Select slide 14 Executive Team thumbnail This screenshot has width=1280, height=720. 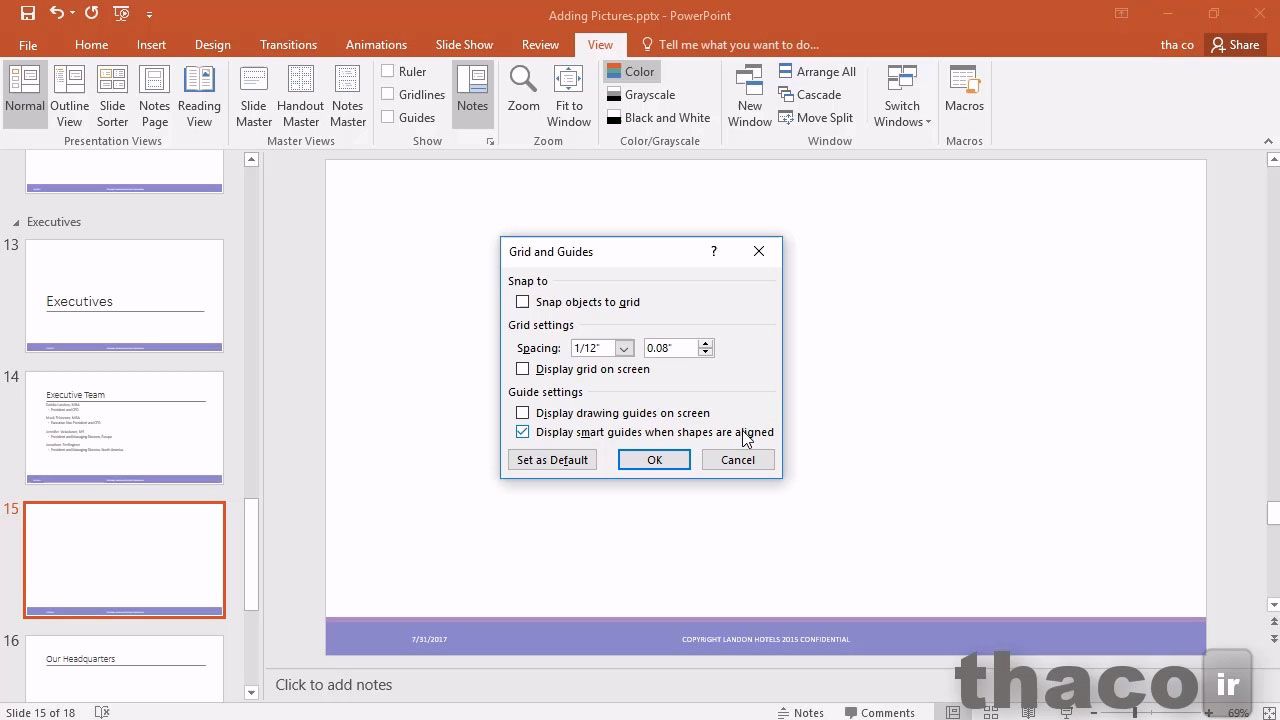point(124,428)
